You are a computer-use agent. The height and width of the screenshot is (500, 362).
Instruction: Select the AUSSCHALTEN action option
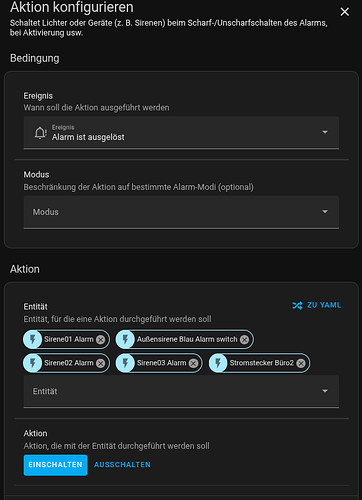point(122,465)
